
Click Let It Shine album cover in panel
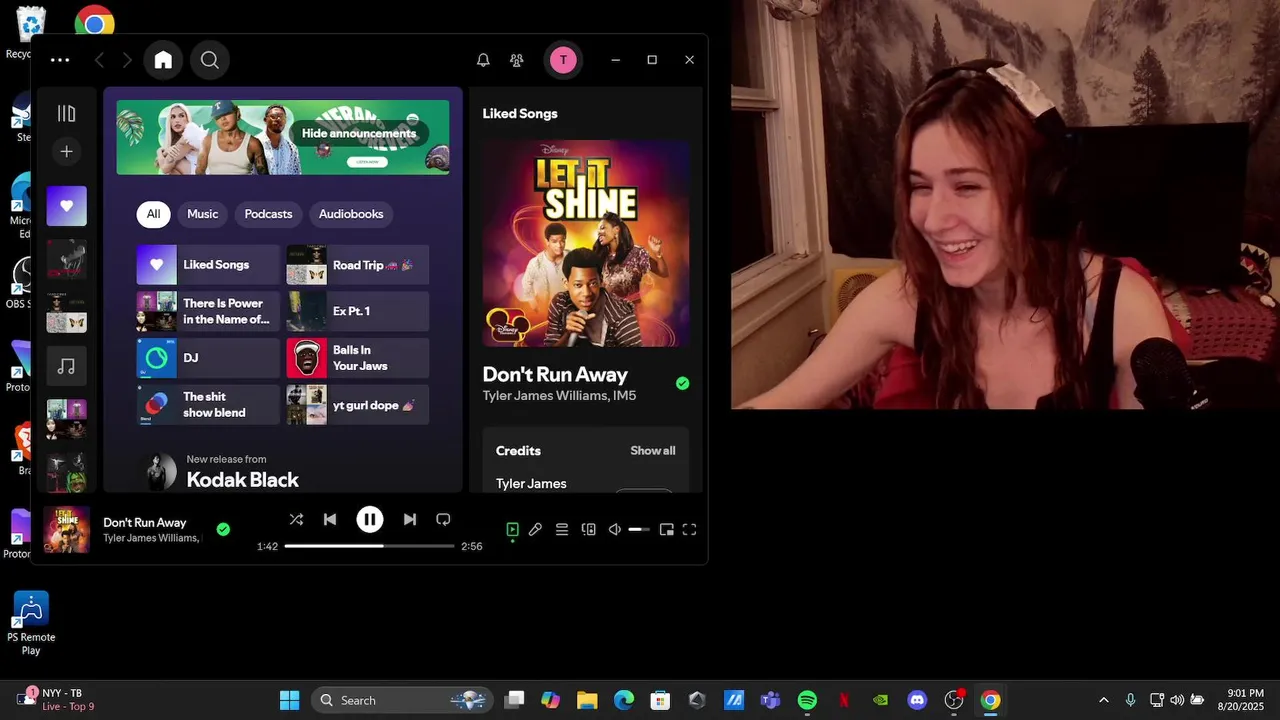coord(586,243)
